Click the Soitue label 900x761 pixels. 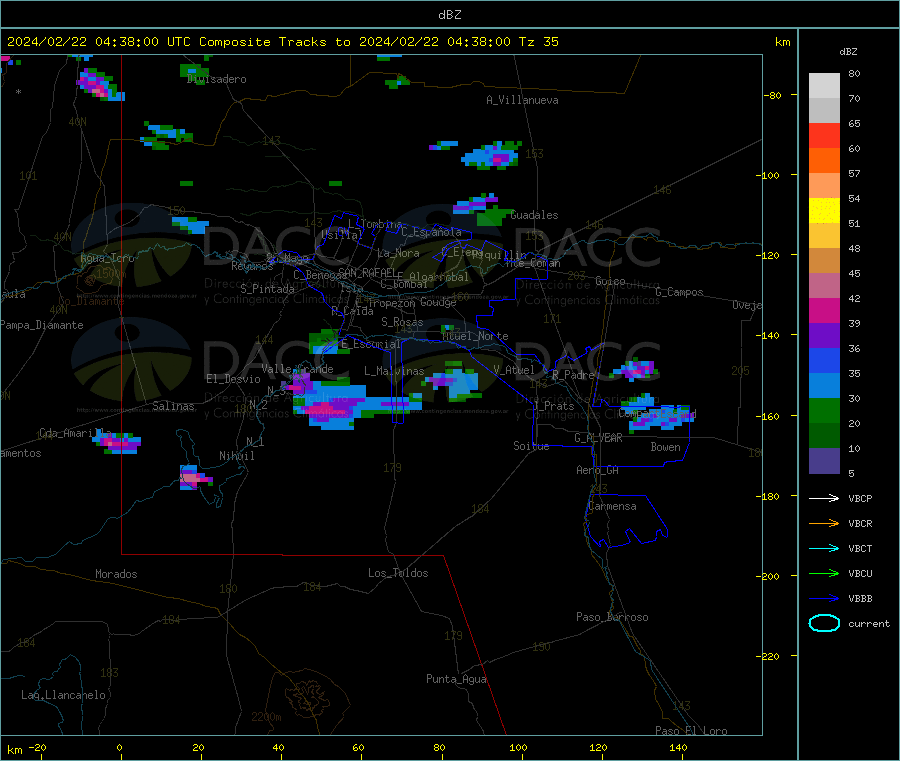(531, 446)
